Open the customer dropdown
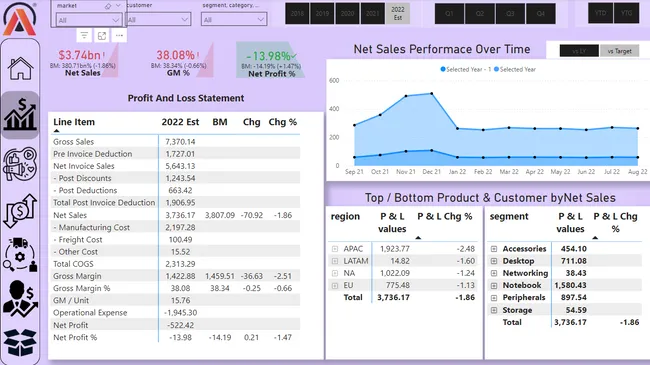 (158, 19)
